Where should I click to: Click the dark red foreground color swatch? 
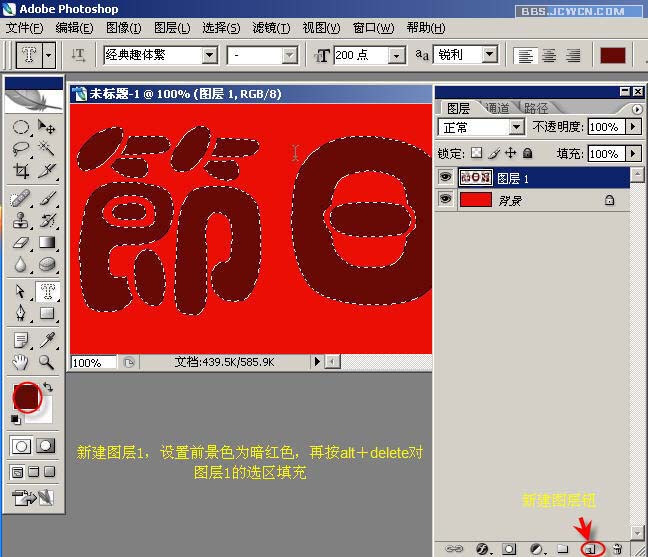pos(26,395)
